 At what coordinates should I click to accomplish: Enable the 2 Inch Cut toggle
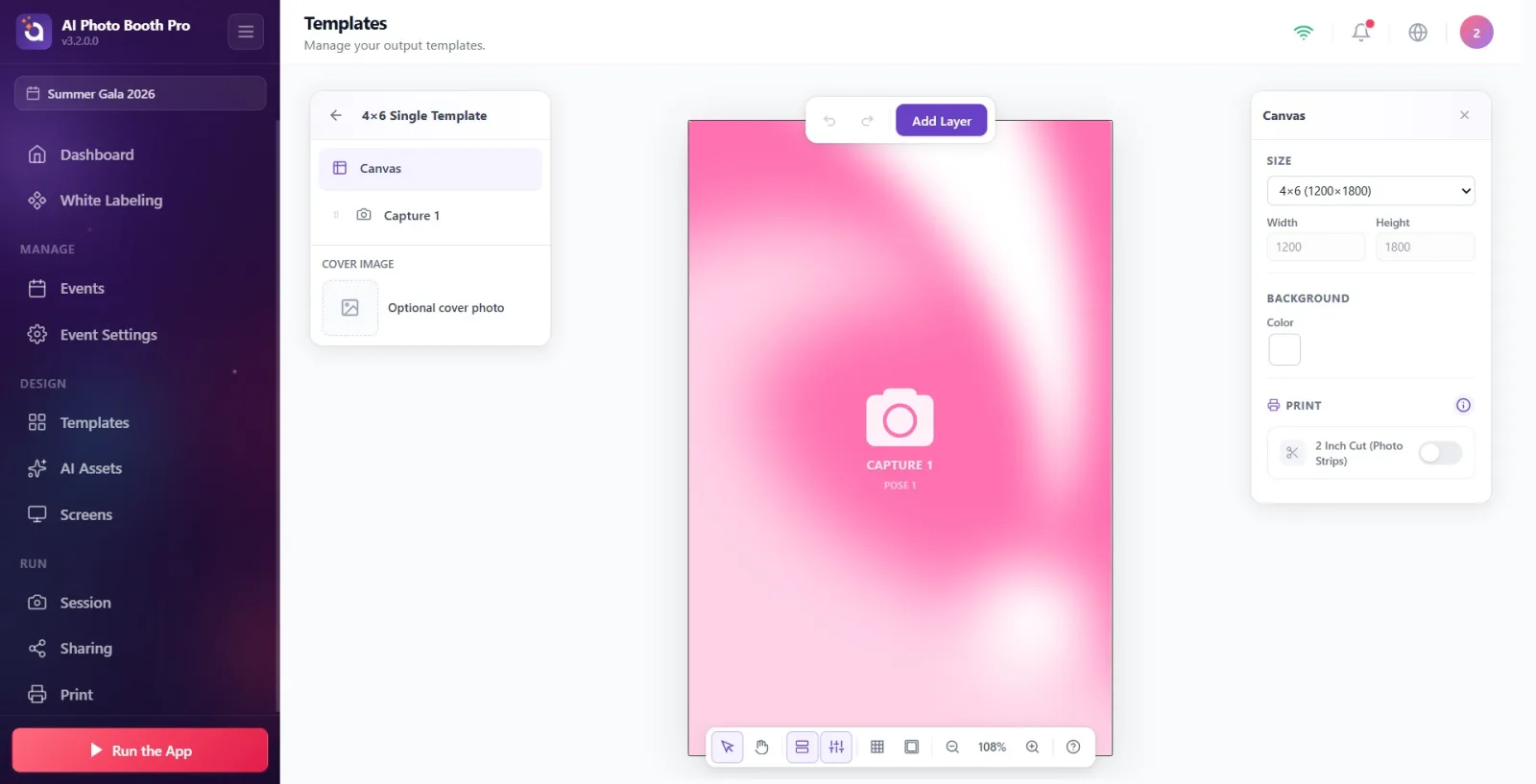[x=1440, y=453]
